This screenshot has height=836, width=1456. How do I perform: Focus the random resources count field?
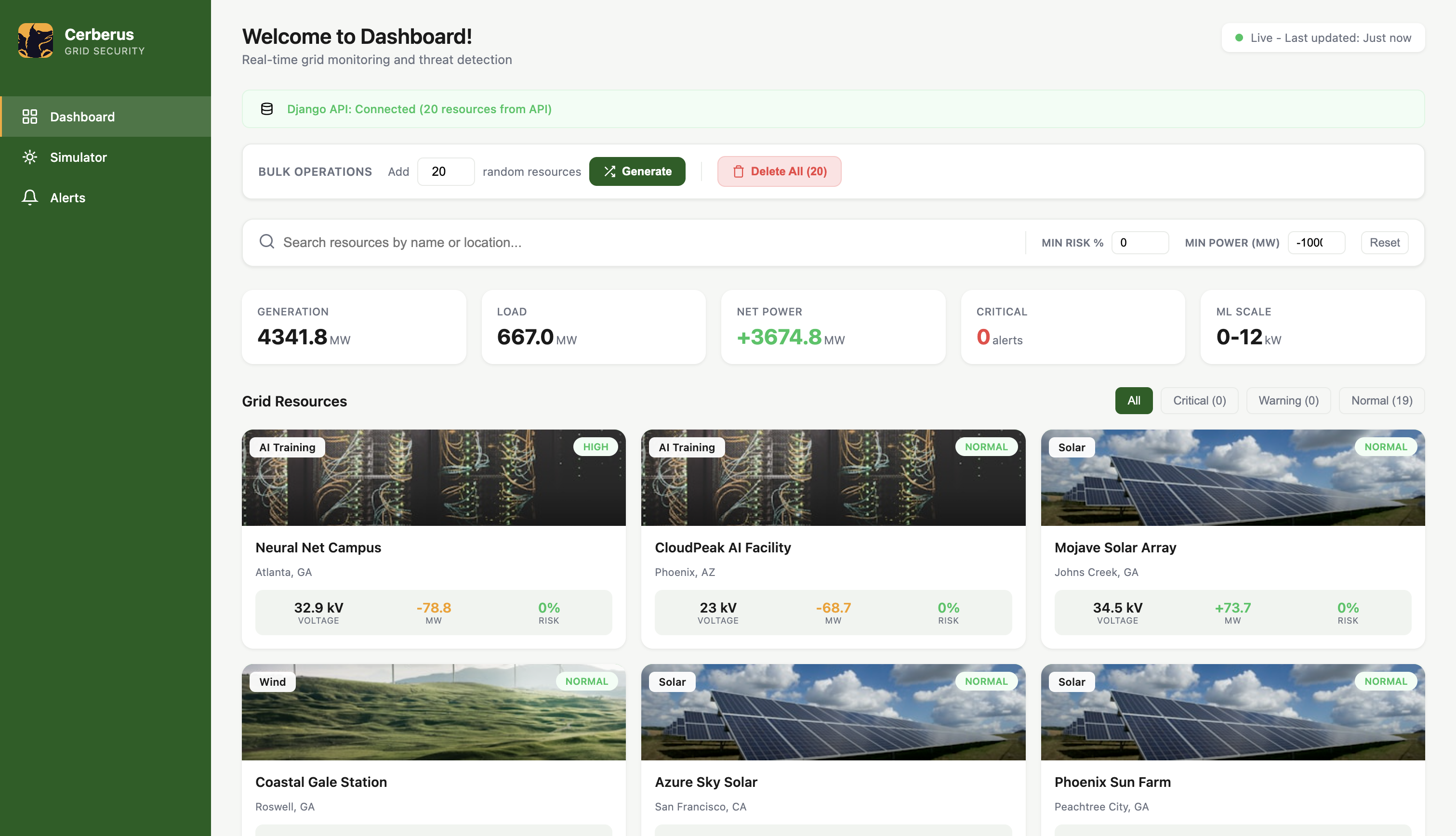[445, 171]
